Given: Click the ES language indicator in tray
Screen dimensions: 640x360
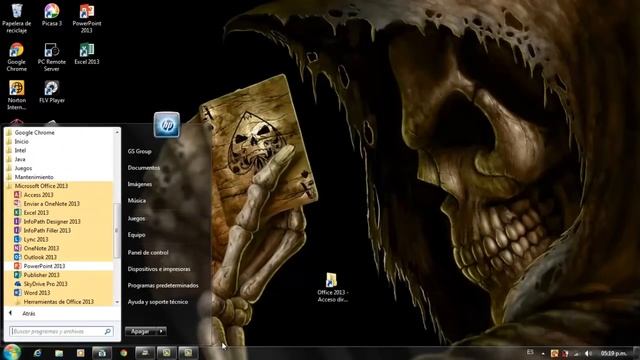Looking at the screenshot, I should click(530, 352).
